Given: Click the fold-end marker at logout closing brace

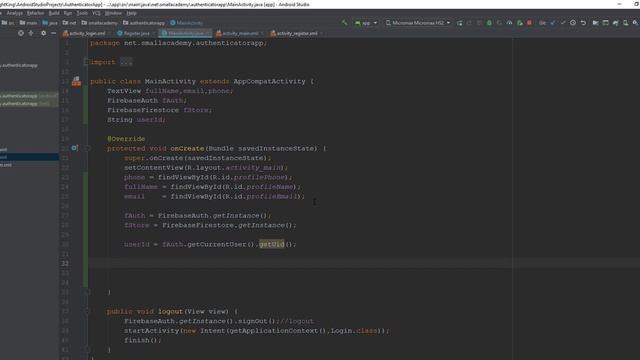Looking at the screenshot, I should tap(87, 349).
